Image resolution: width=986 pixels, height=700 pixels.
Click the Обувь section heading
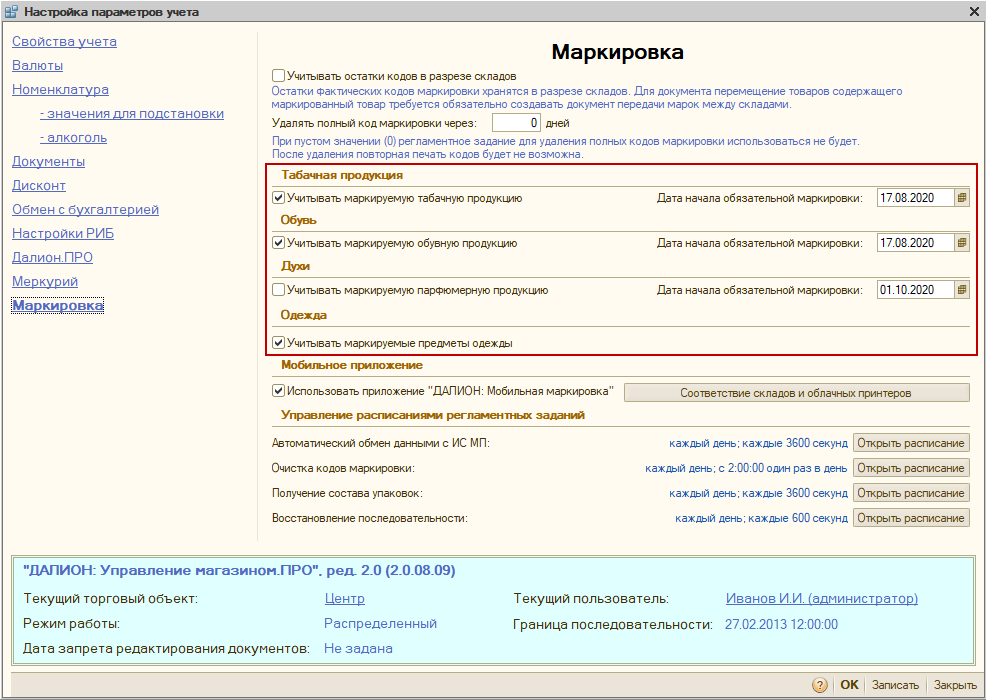(299, 220)
